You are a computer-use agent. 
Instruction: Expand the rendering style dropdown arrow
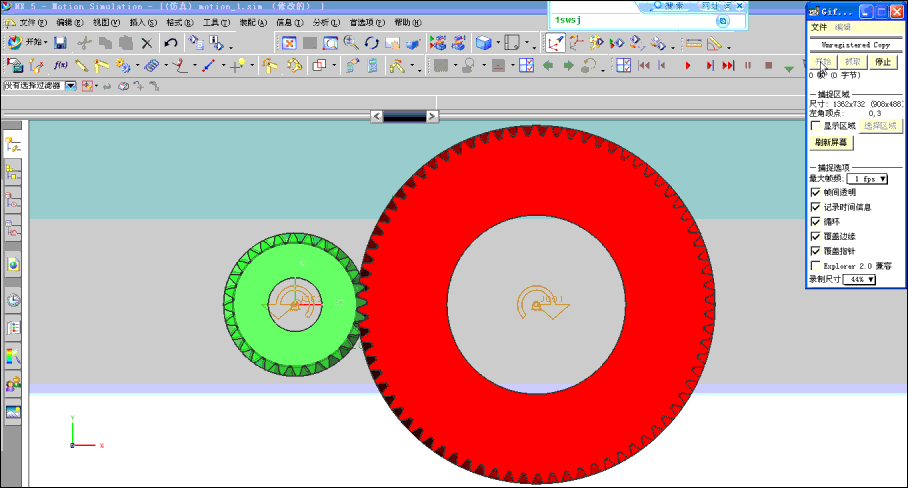tap(498, 43)
